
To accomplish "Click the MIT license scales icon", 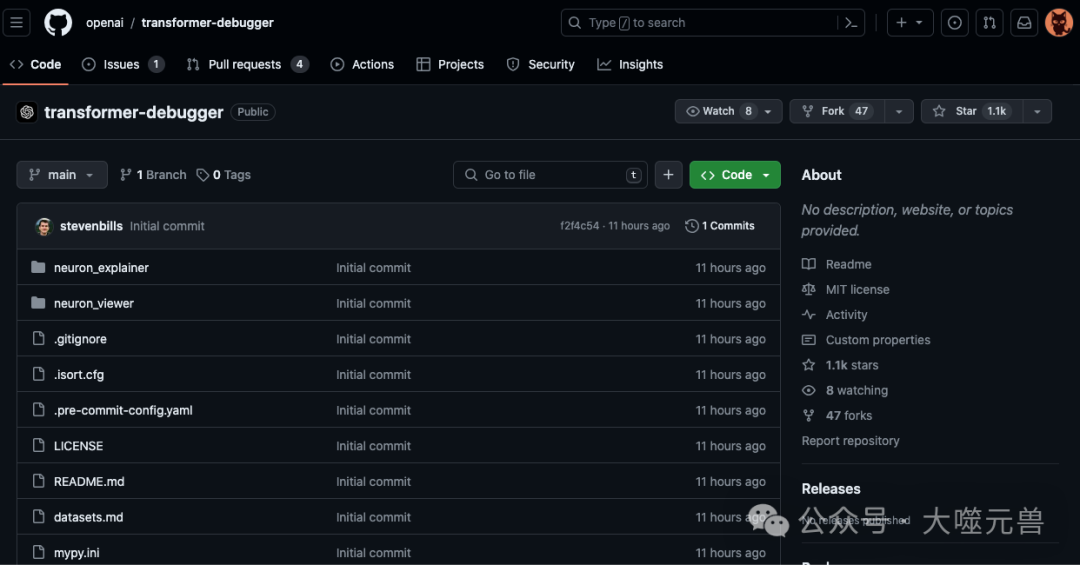I will pyautogui.click(x=809, y=289).
